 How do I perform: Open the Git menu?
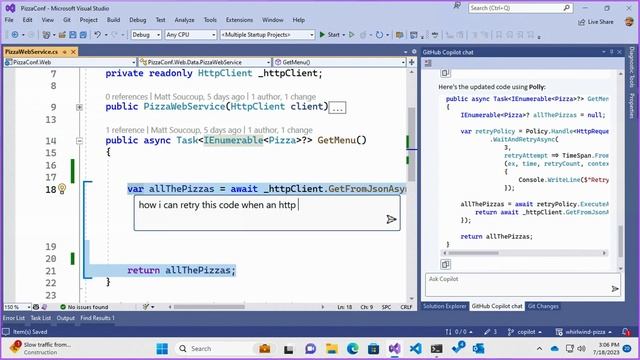(x=67, y=20)
